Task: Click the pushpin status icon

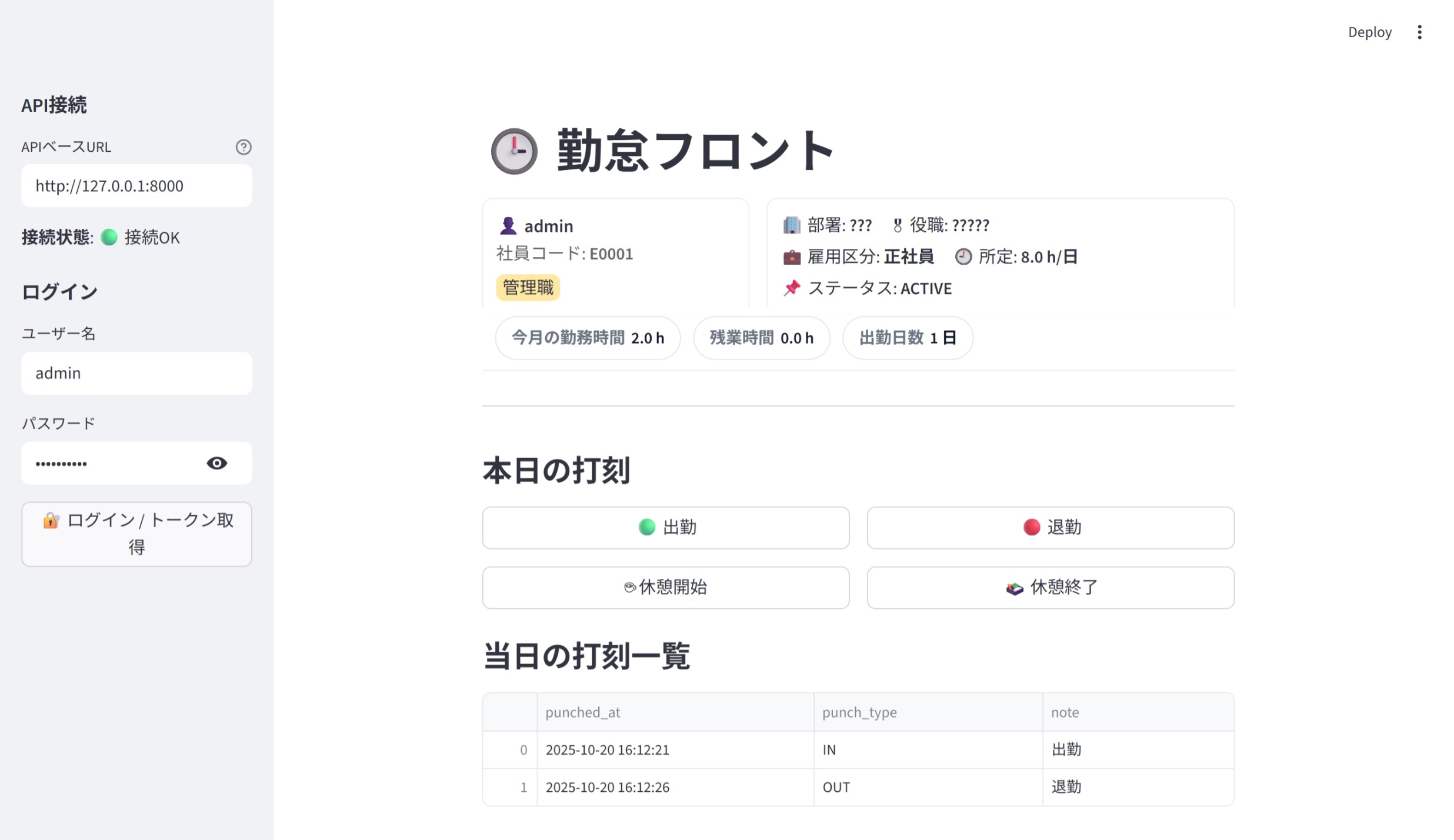Action: (792, 288)
